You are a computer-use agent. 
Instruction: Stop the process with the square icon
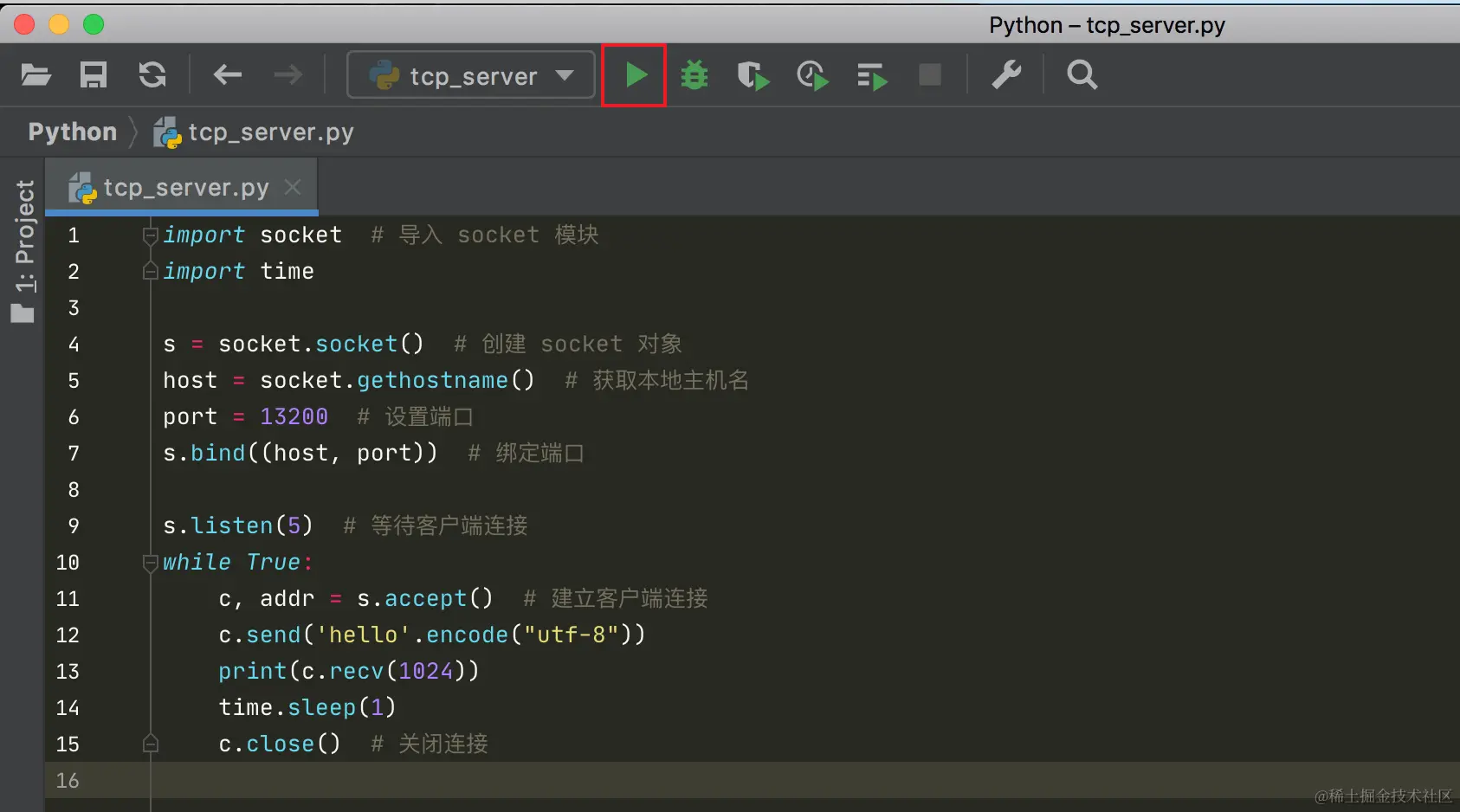click(x=930, y=75)
